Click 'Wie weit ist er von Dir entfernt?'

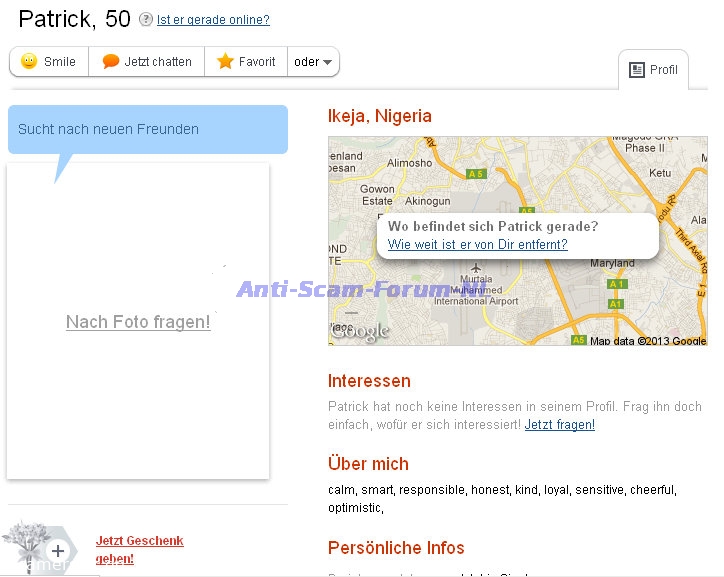coord(477,244)
